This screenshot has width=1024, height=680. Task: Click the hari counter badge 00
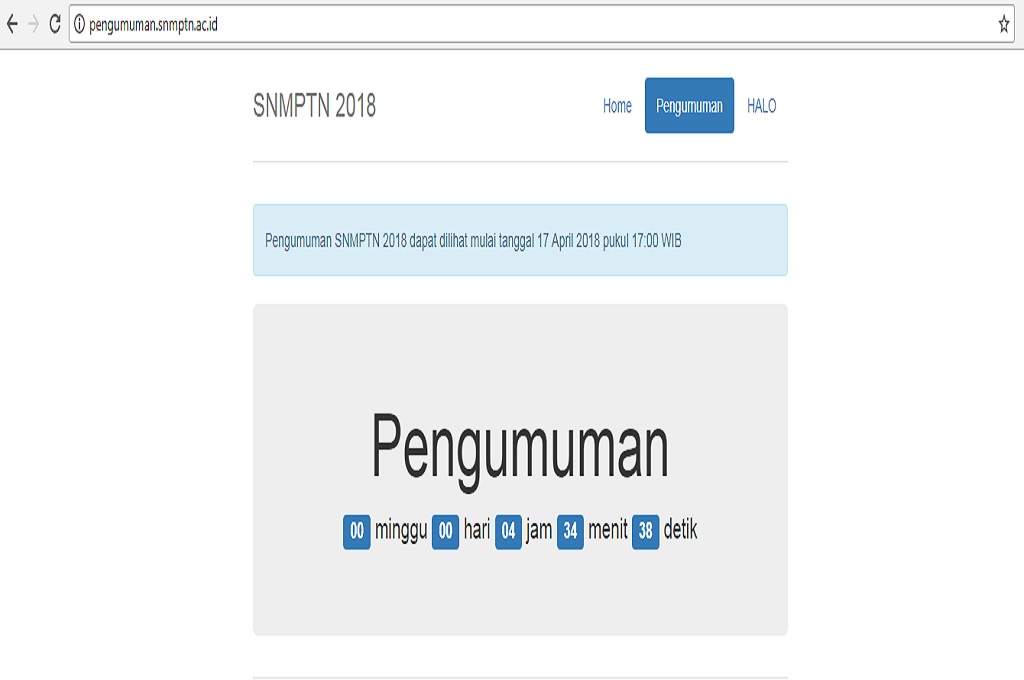(445, 531)
